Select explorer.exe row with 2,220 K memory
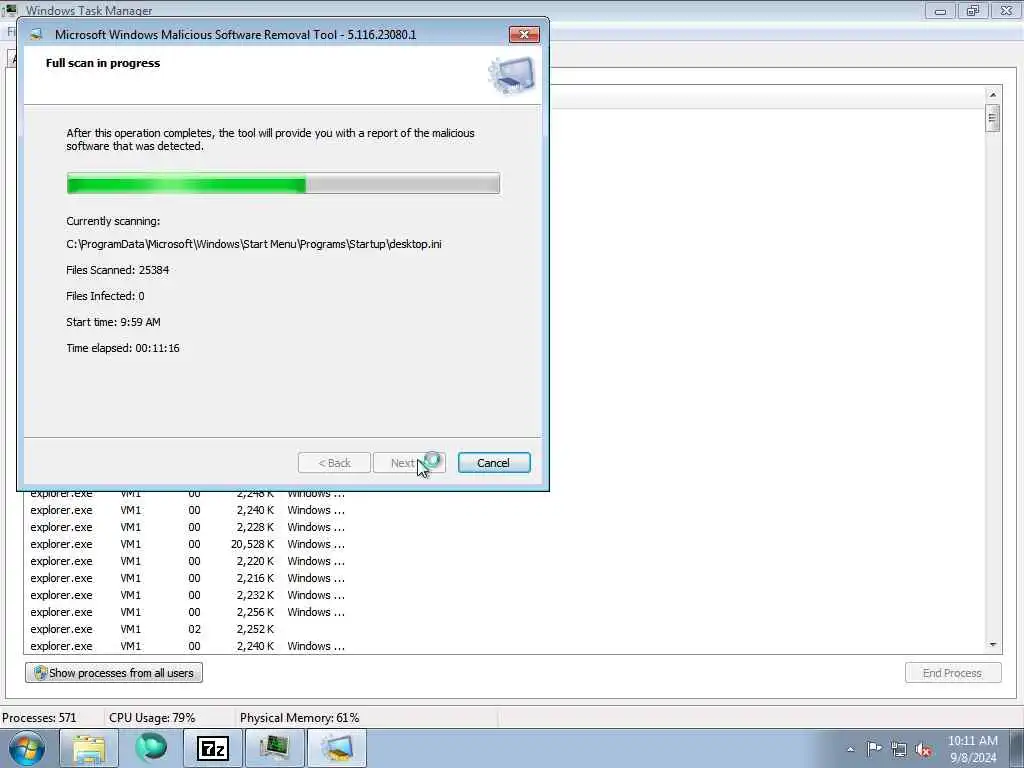 pyautogui.click(x=187, y=561)
